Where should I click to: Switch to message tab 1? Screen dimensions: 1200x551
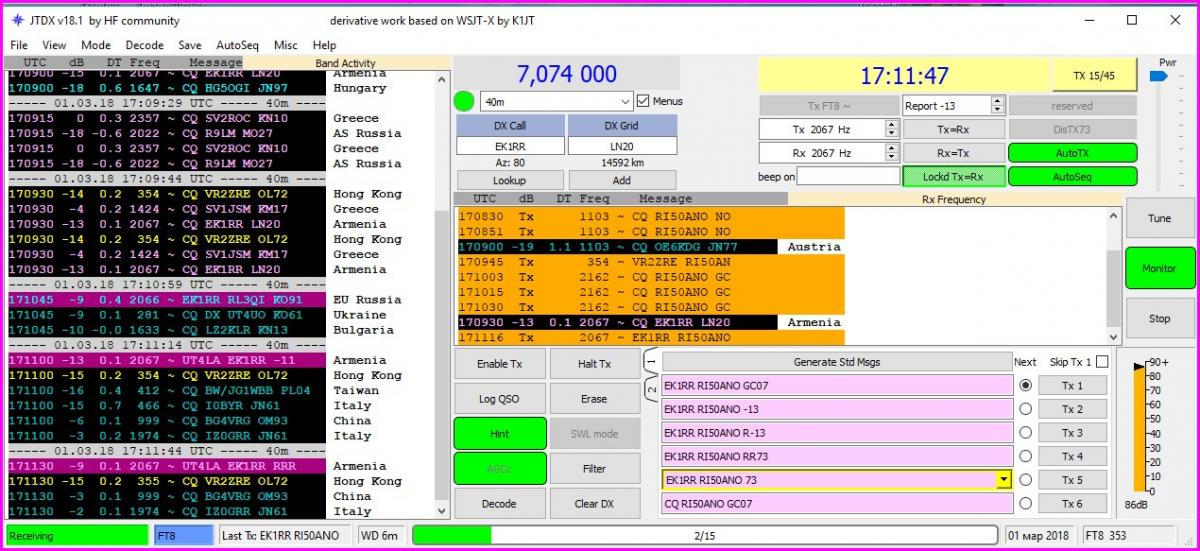[x=651, y=362]
